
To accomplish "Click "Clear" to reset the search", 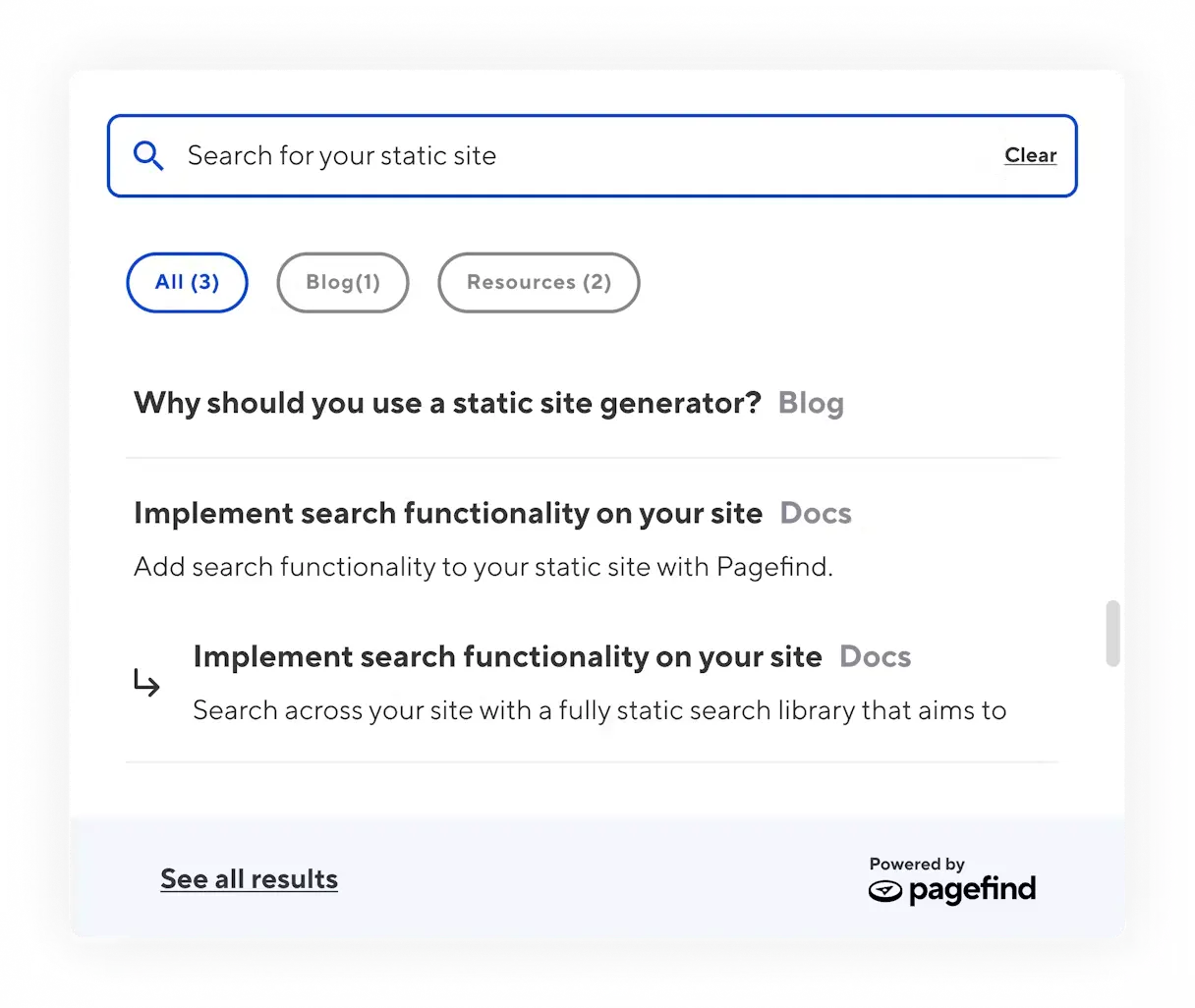I will coord(1030,155).
